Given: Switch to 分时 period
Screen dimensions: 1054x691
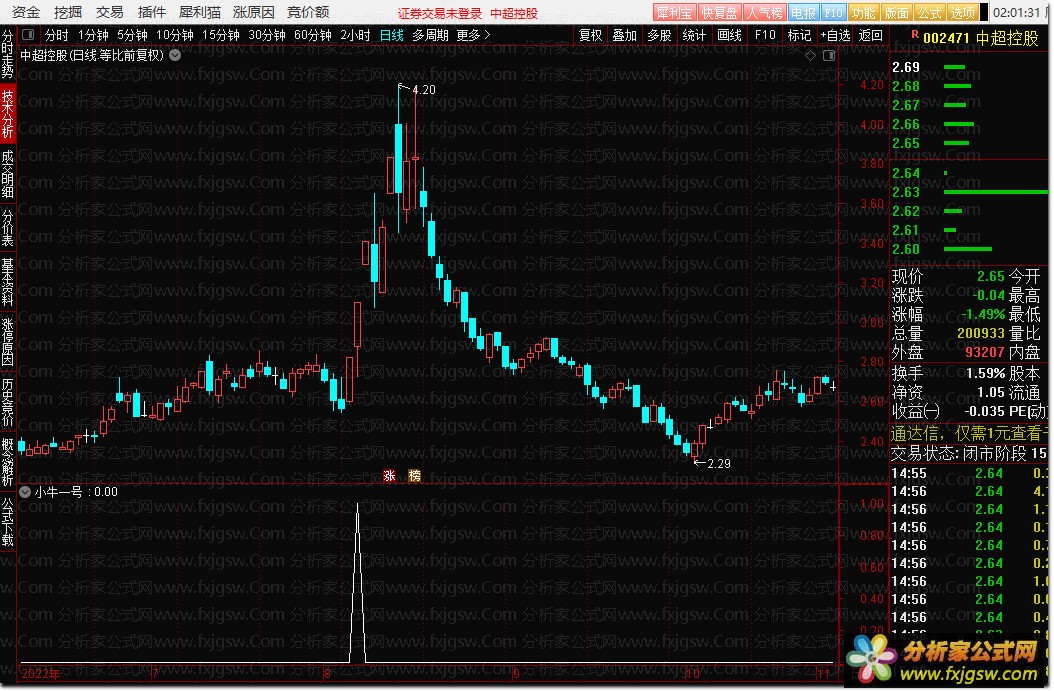Looking at the screenshot, I should tap(56, 35).
